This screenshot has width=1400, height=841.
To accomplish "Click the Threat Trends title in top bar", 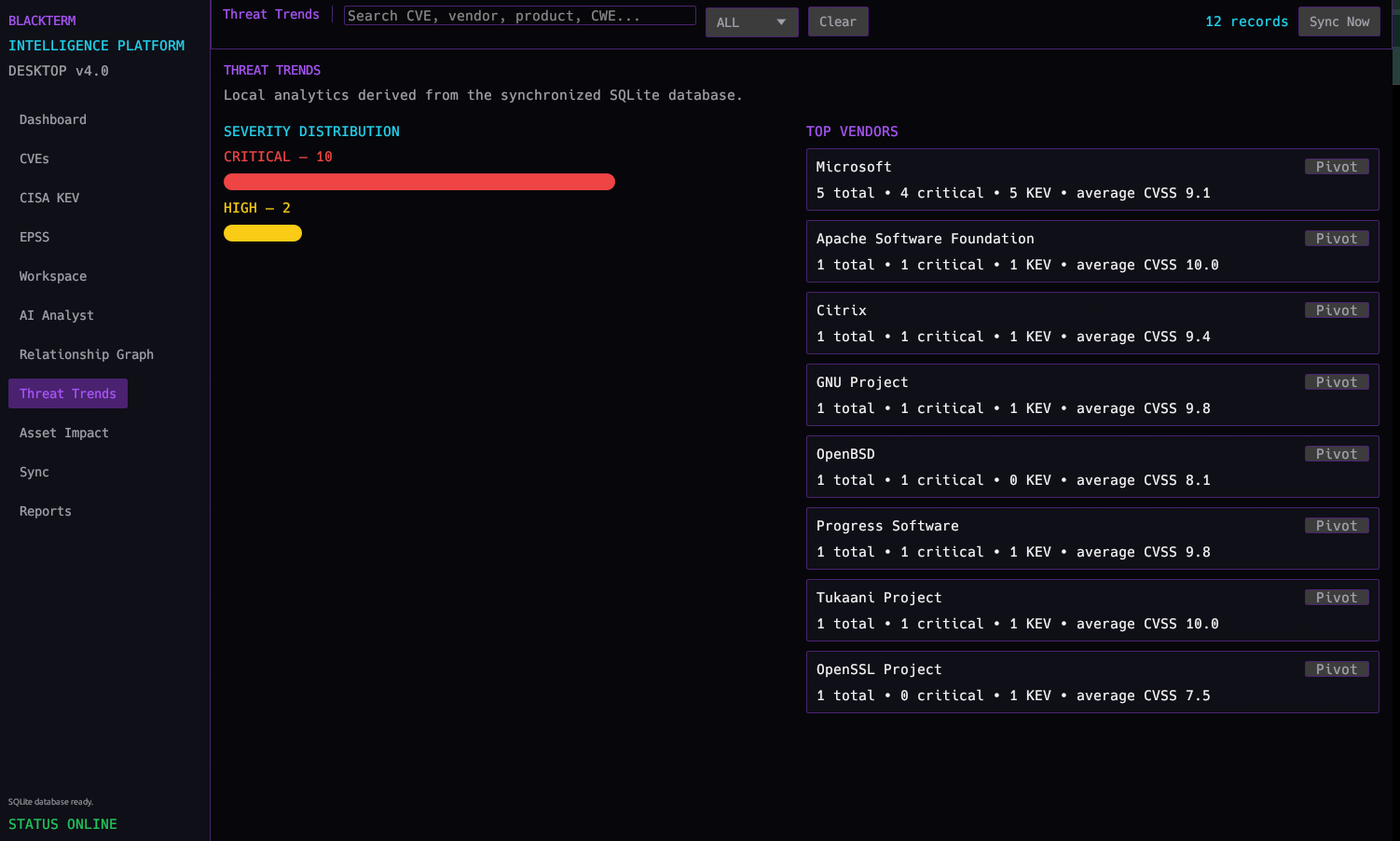I will [x=271, y=14].
